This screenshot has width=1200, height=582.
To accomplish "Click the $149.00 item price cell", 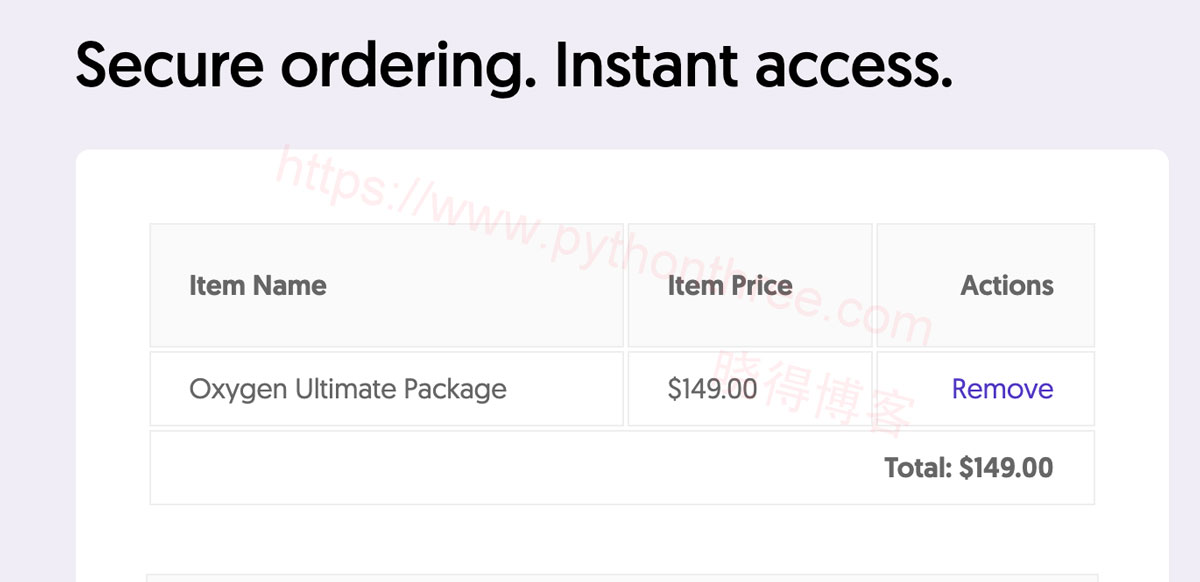I will click(712, 389).
